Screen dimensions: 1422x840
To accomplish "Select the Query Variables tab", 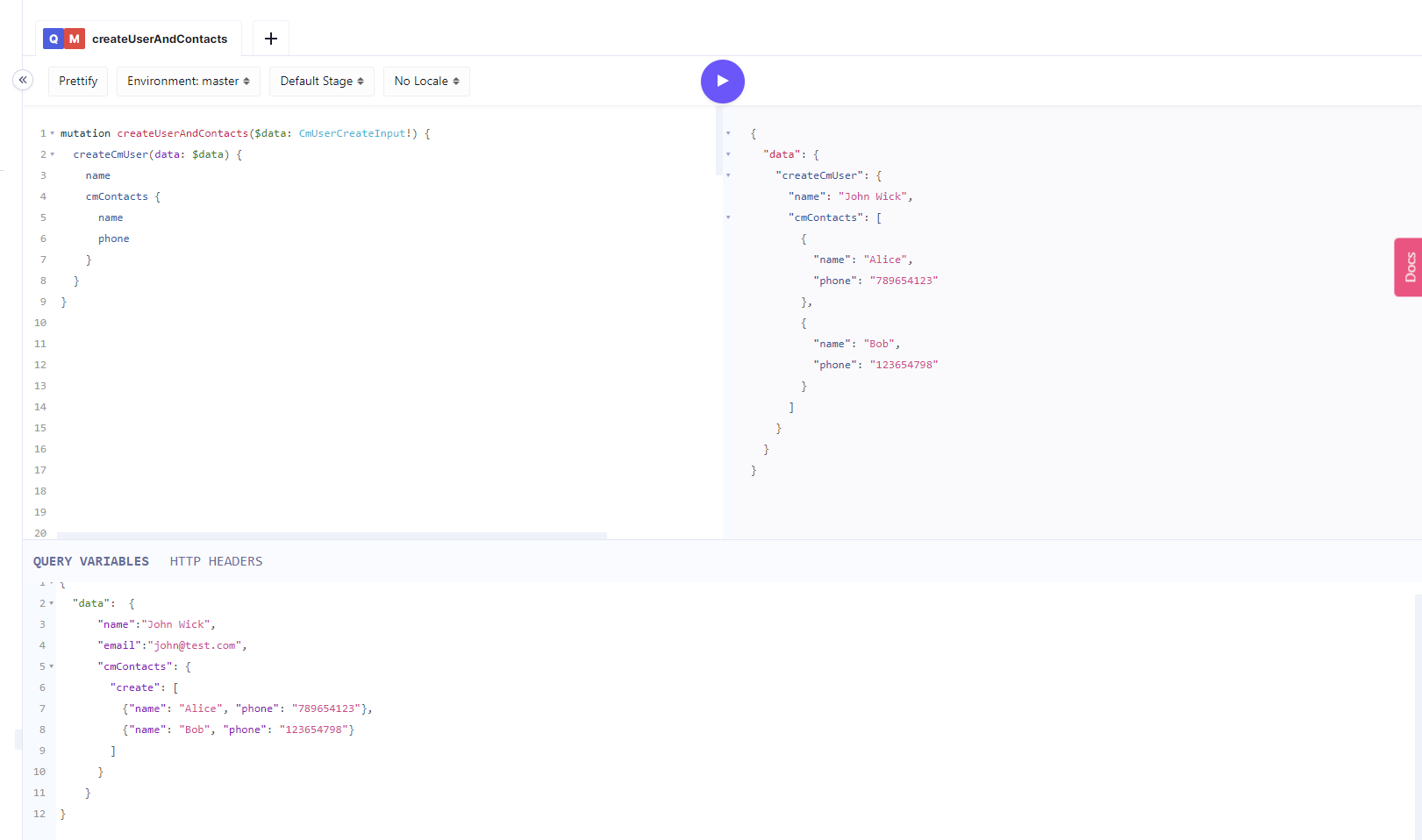I will [x=91, y=561].
